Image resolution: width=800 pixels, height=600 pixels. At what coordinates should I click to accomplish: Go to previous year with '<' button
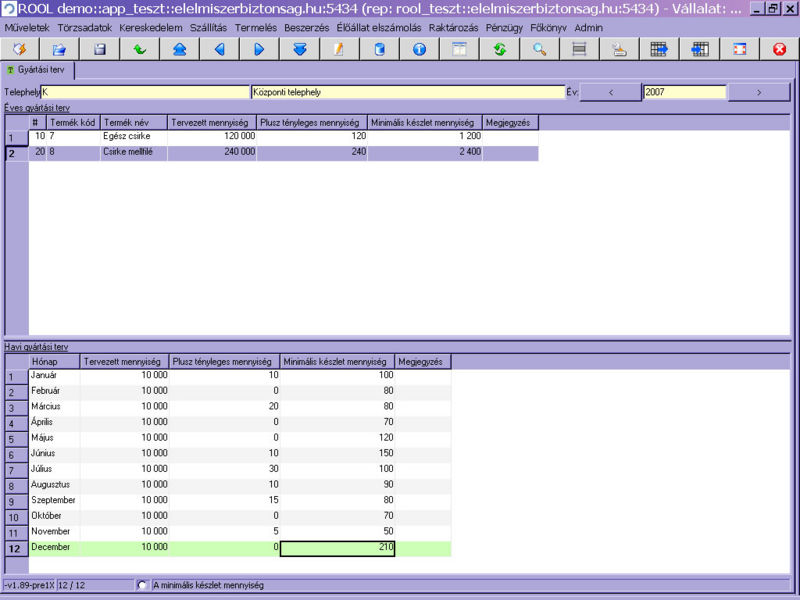point(610,92)
